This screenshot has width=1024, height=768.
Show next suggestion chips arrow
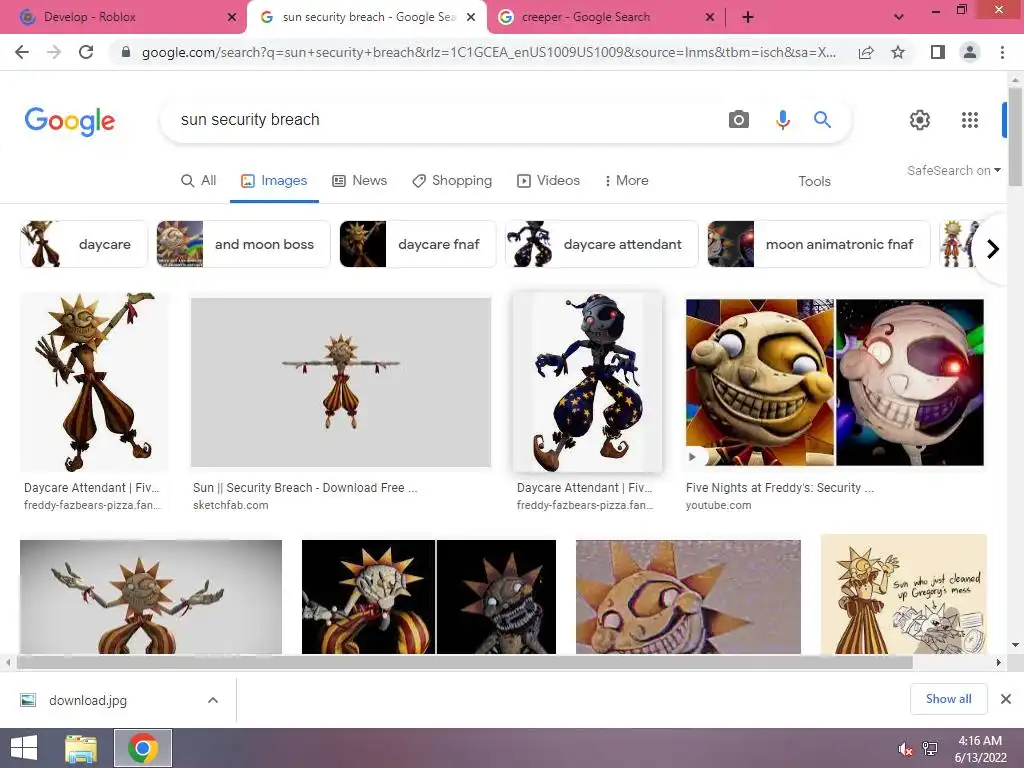point(993,249)
